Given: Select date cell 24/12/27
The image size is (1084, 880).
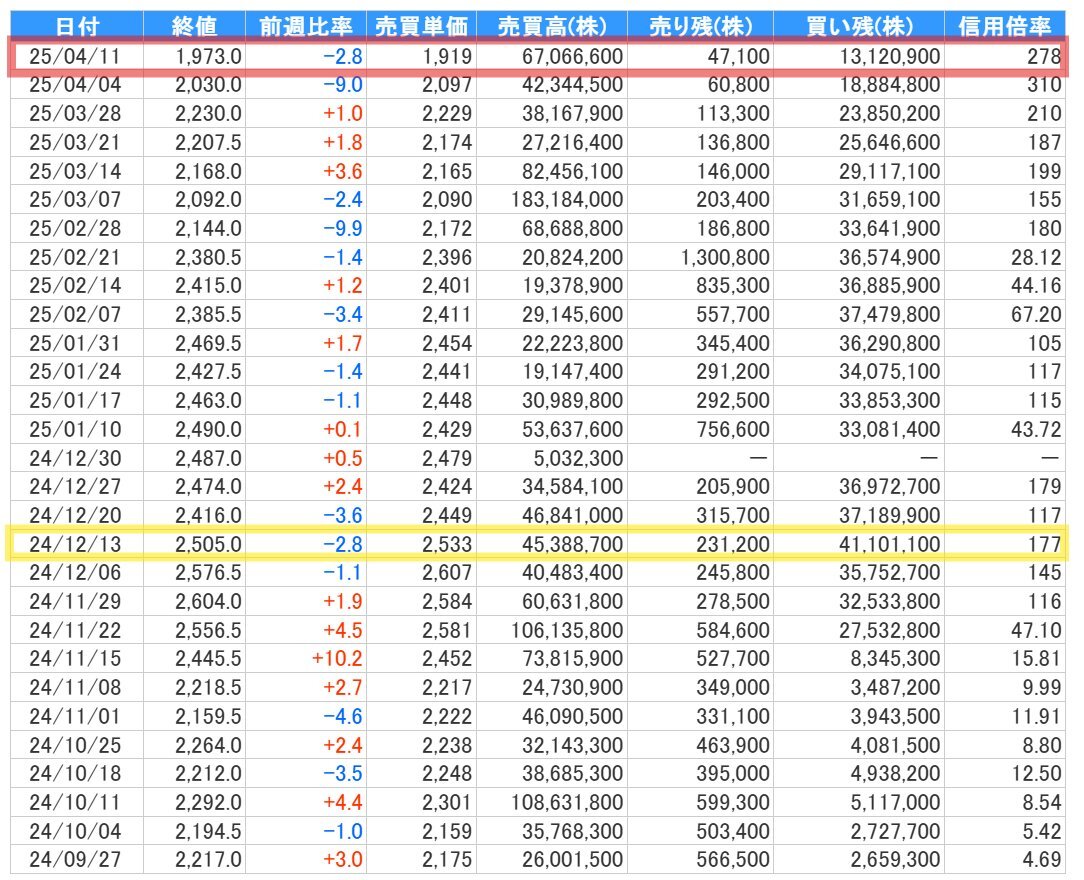Looking at the screenshot, I should tap(75, 487).
